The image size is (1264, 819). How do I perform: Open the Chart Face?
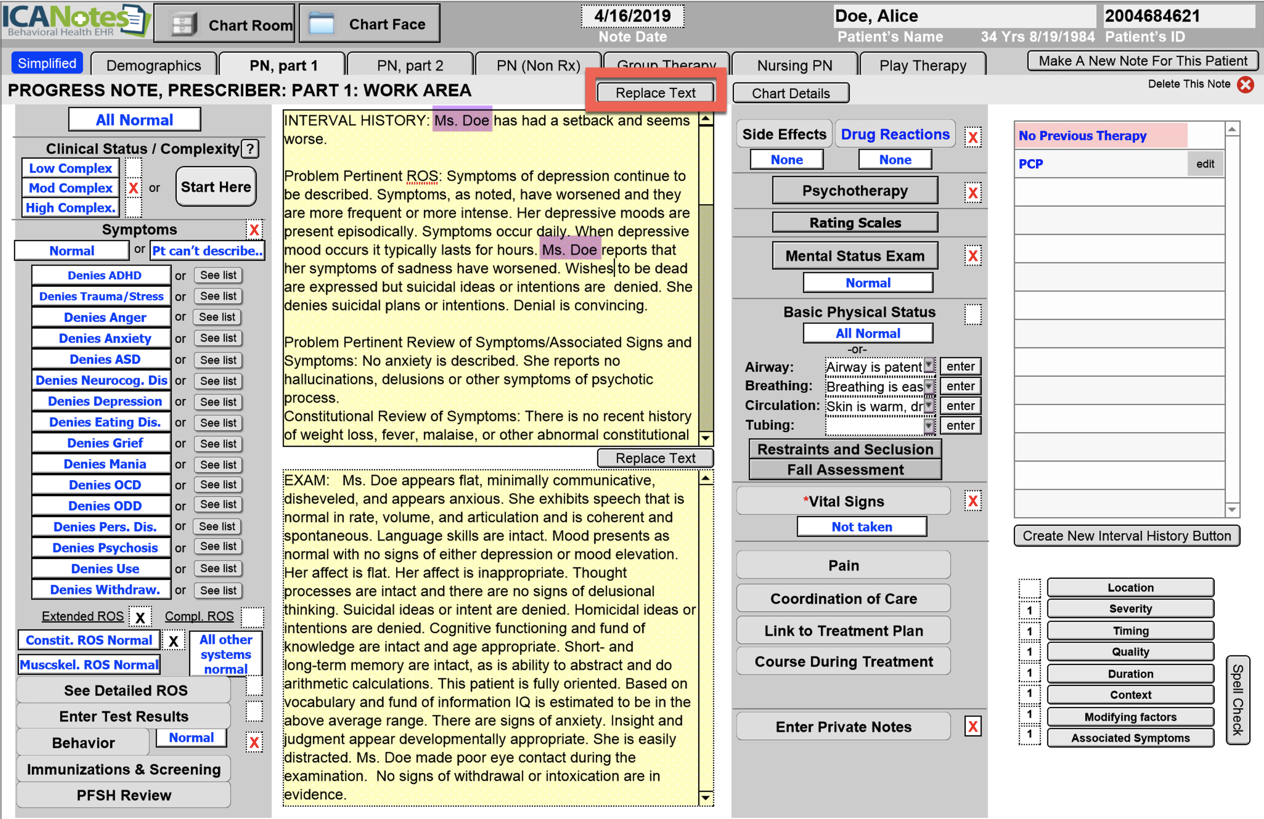tap(368, 24)
